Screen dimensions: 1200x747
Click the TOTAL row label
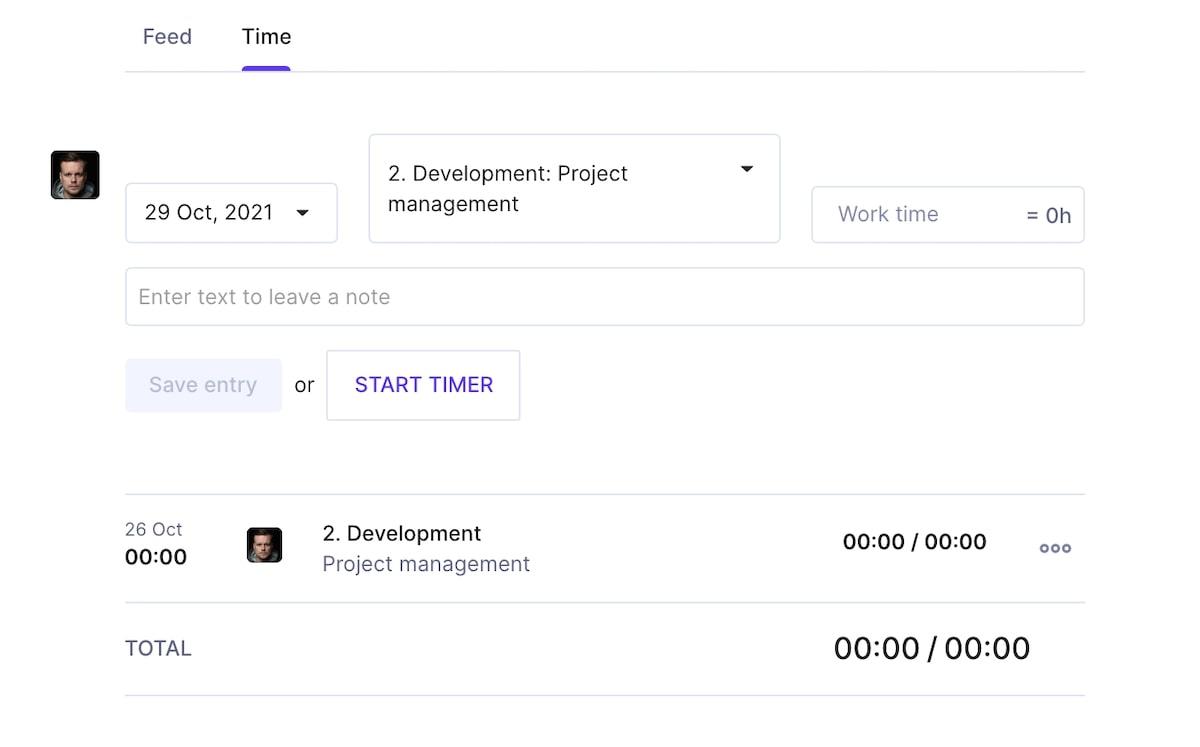coord(158,648)
